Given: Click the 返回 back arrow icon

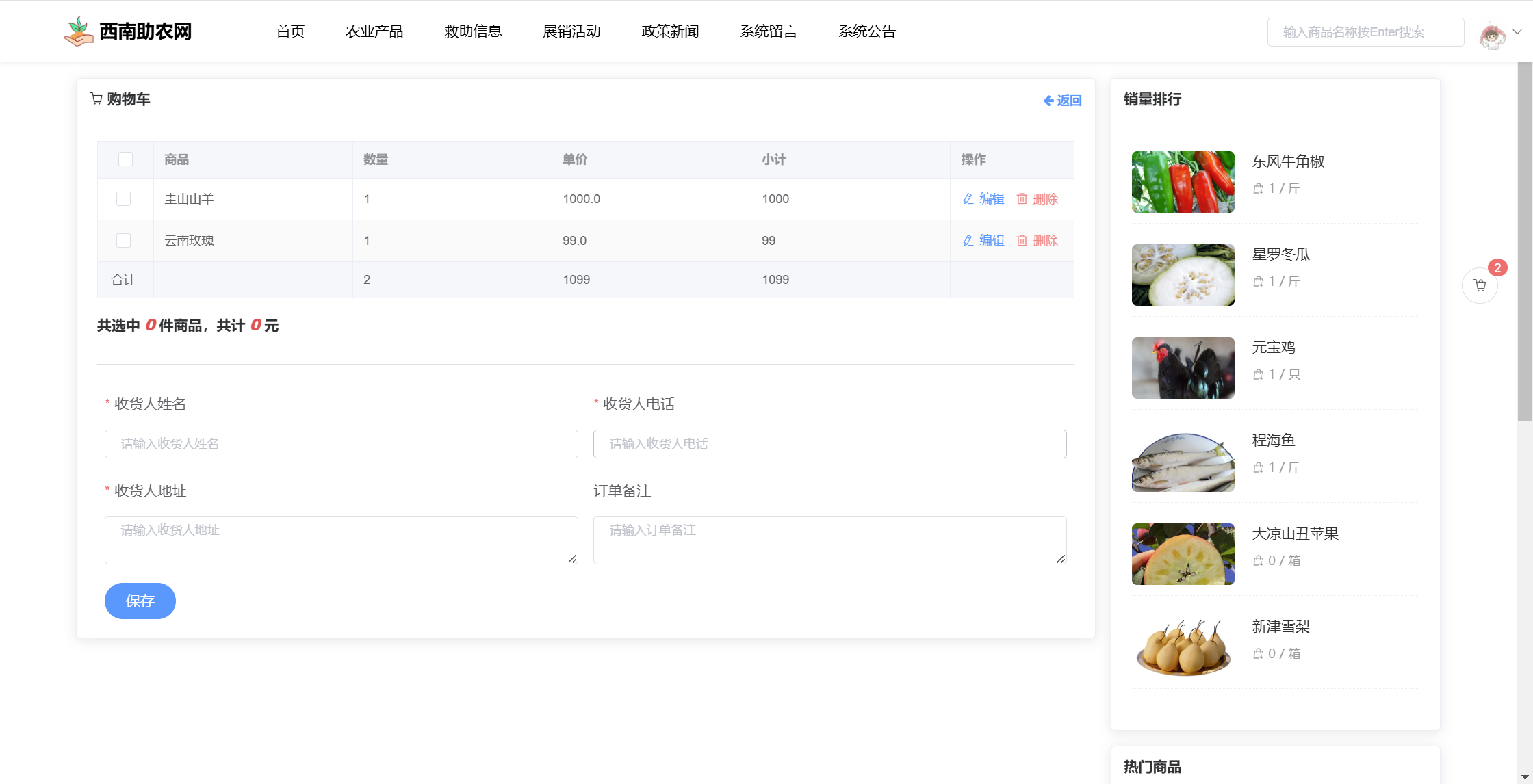Looking at the screenshot, I should [1048, 101].
